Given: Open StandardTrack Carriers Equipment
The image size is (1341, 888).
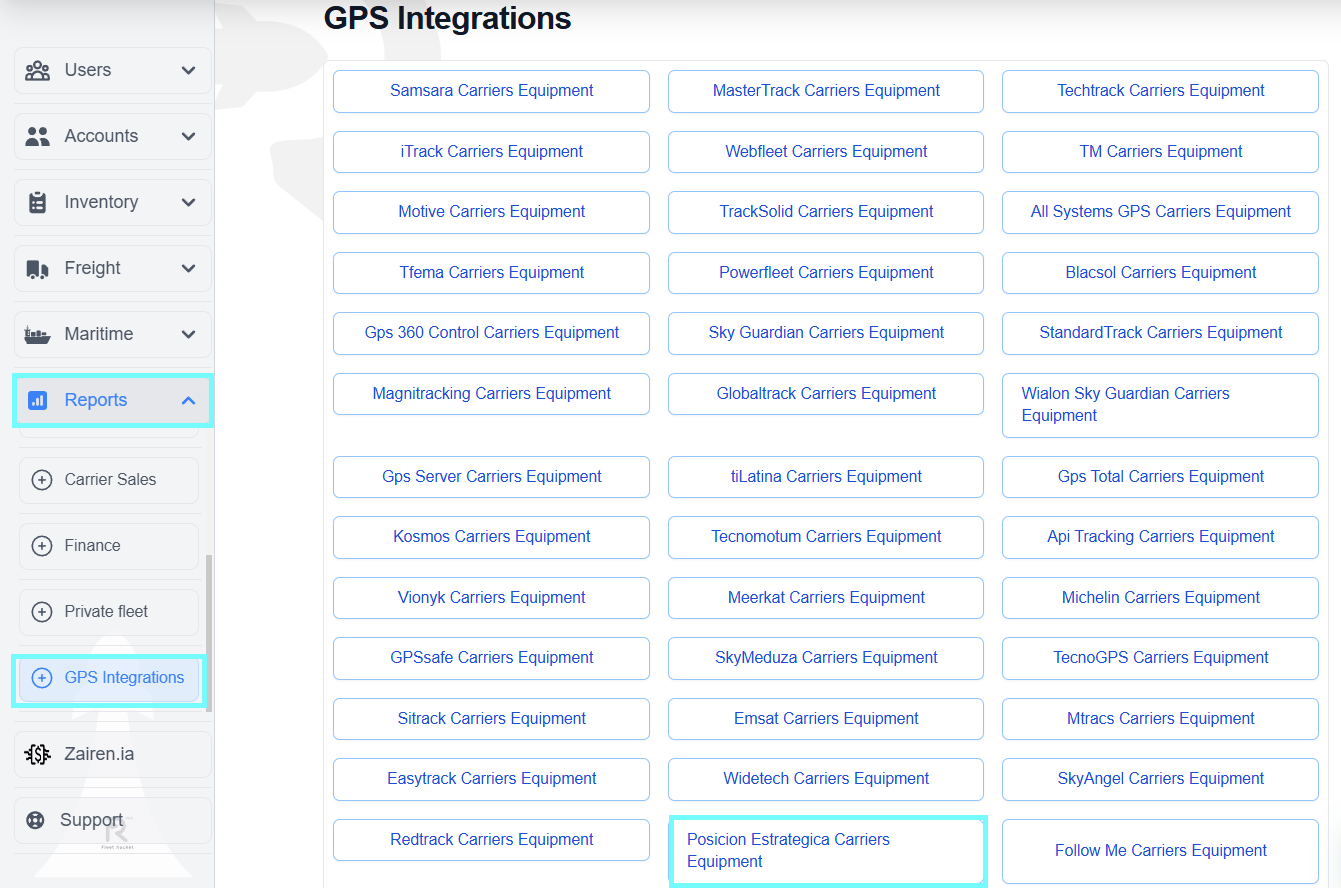Looking at the screenshot, I should [1160, 333].
